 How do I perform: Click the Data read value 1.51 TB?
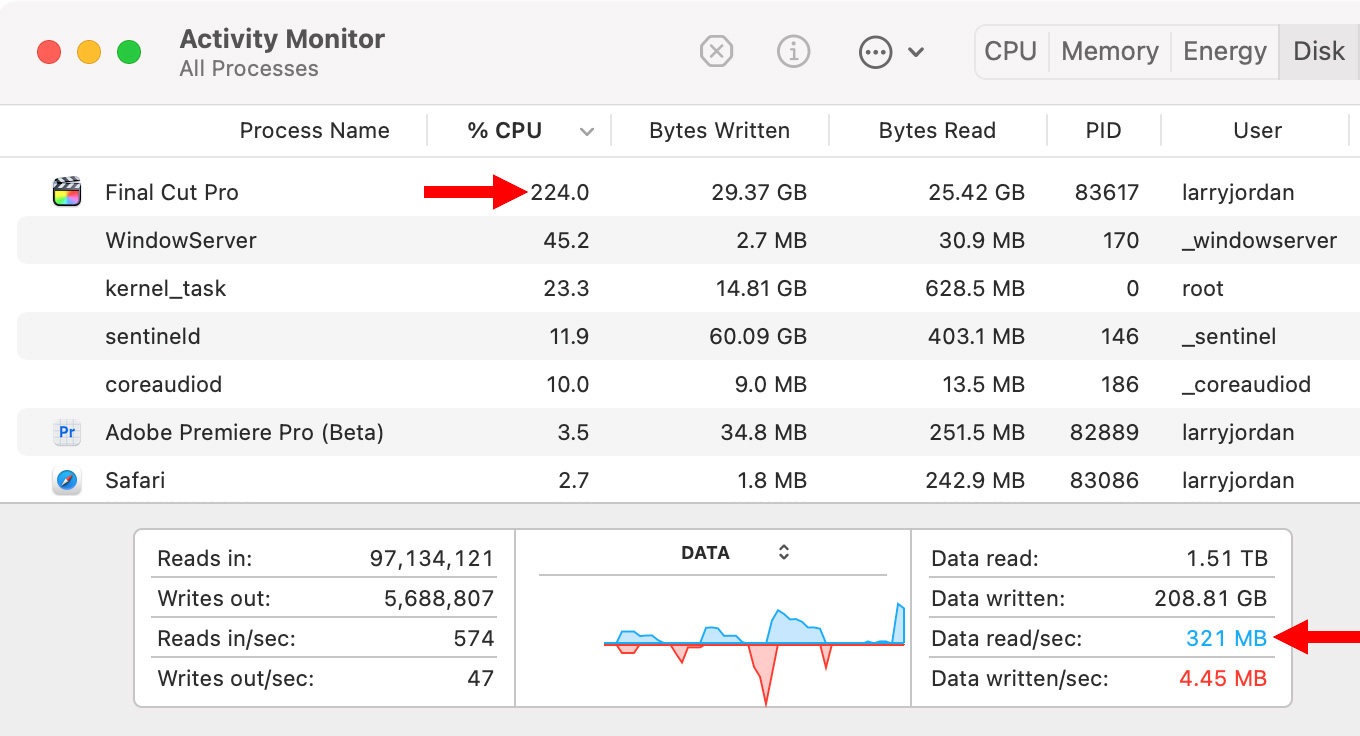point(1227,559)
